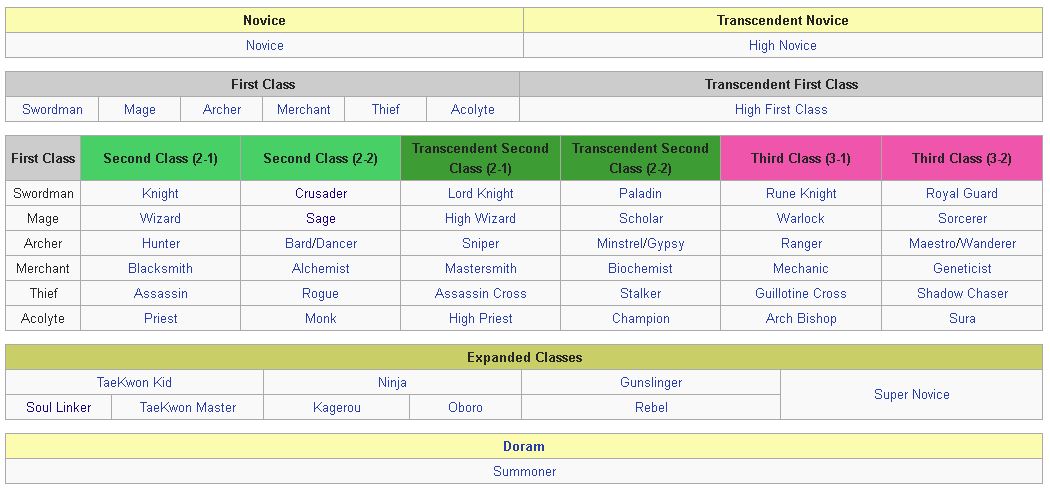This screenshot has height=492, width=1050.
Task: Go to the Guillotine Cross page
Action: click(801, 293)
